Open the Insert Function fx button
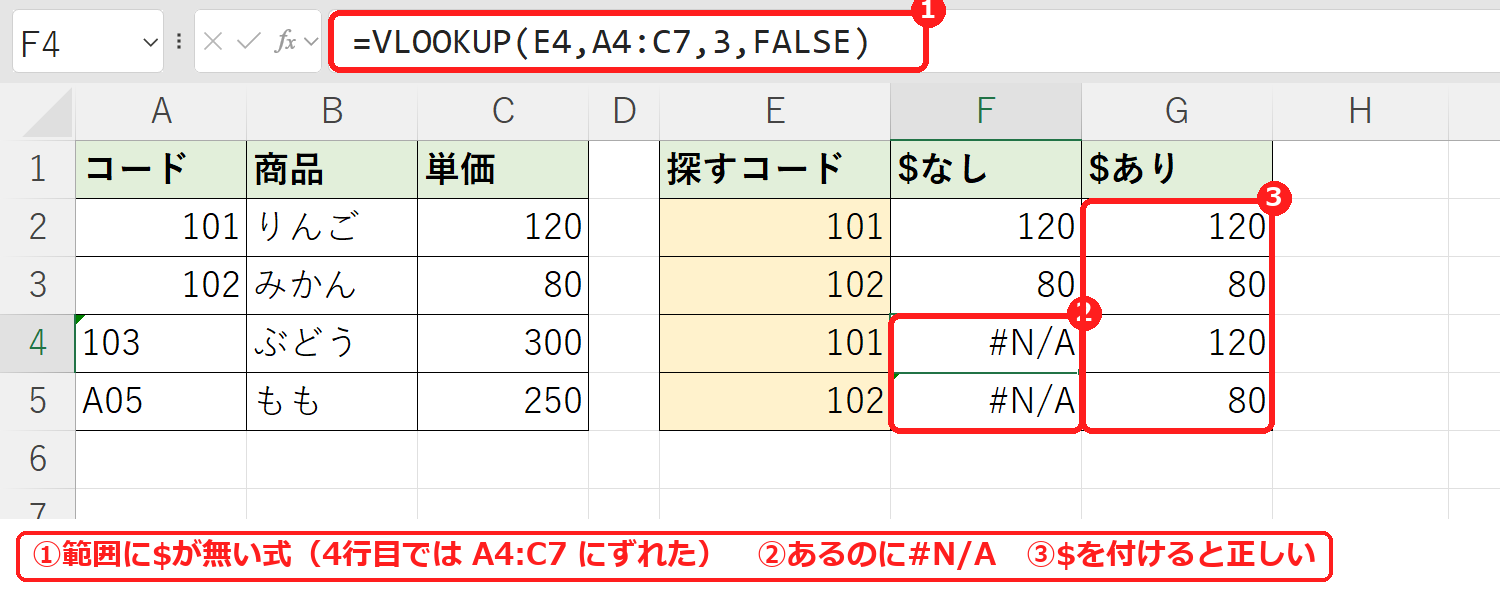 coord(285,42)
